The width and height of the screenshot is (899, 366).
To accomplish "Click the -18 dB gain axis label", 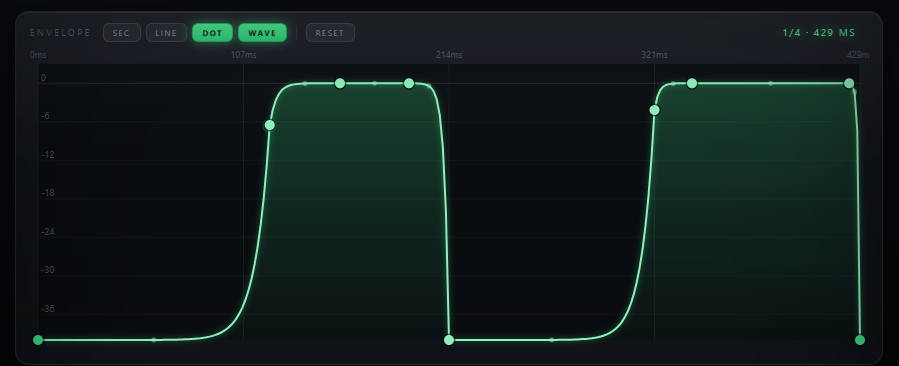I will pyautogui.click(x=47, y=193).
